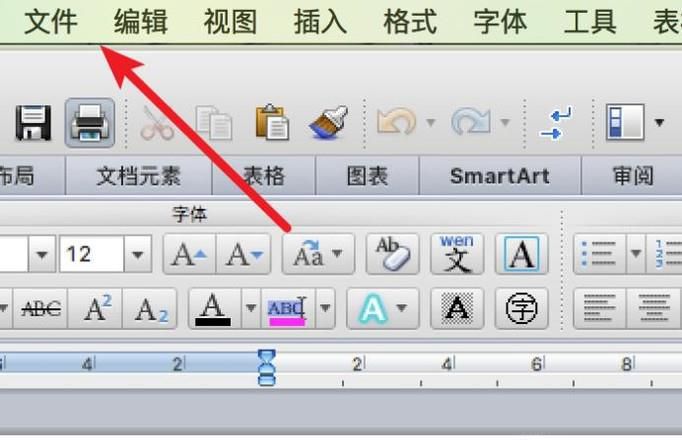This screenshot has width=682, height=440.
Task: Switch to the 审阅 tab
Action: pos(633,176)
